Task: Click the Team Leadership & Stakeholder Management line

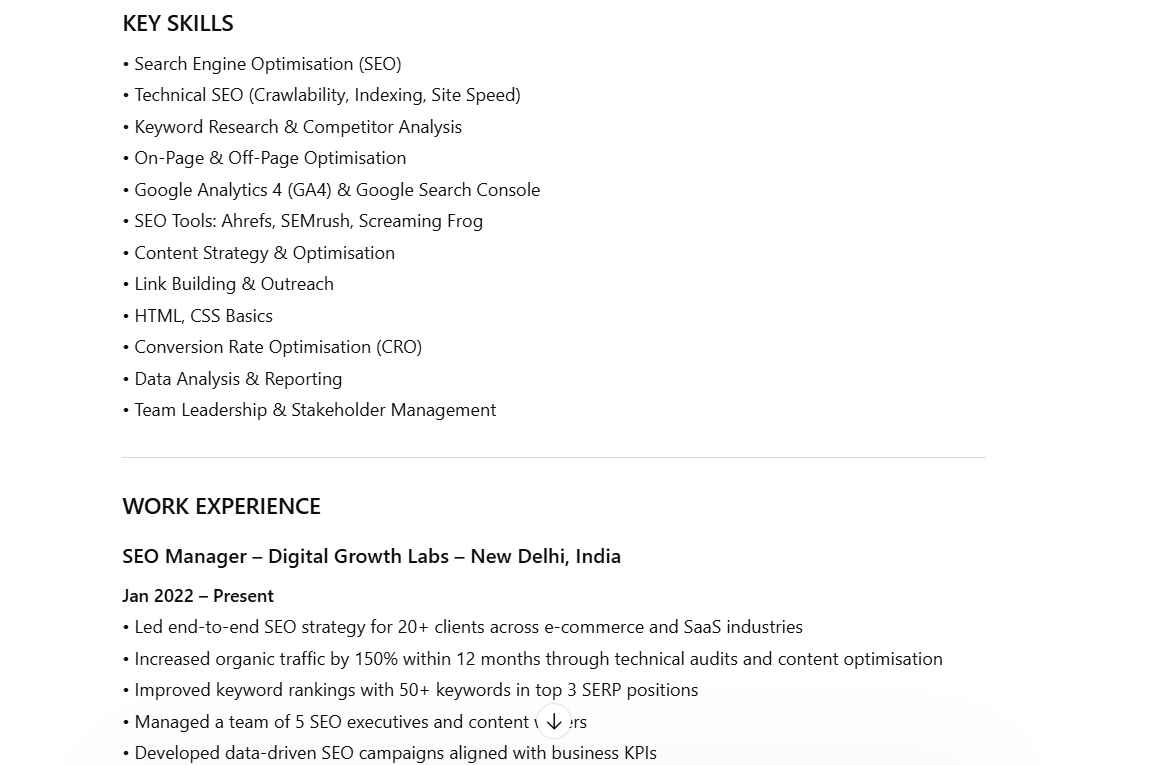Action: coord(314,410)
